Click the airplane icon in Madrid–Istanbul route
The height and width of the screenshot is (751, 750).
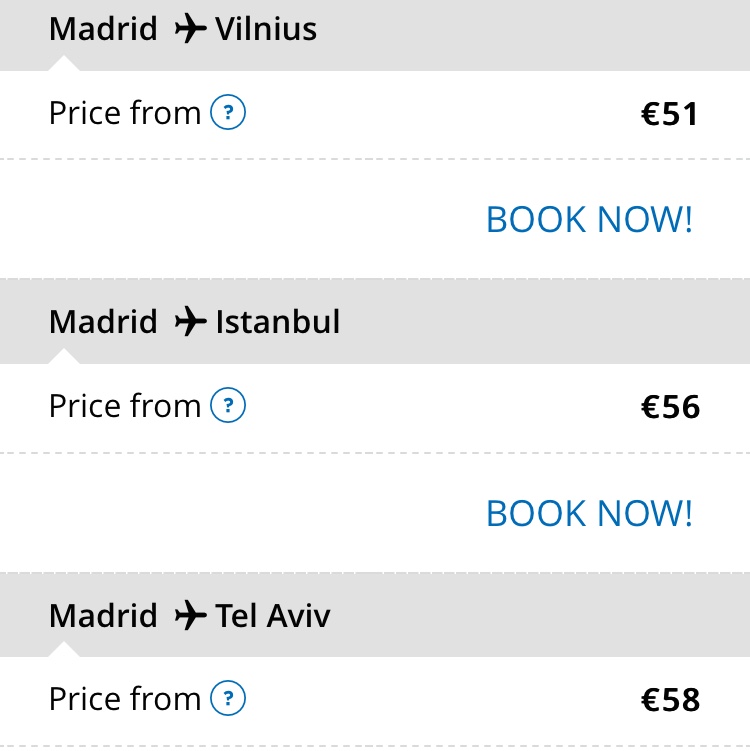pos(189,322)
